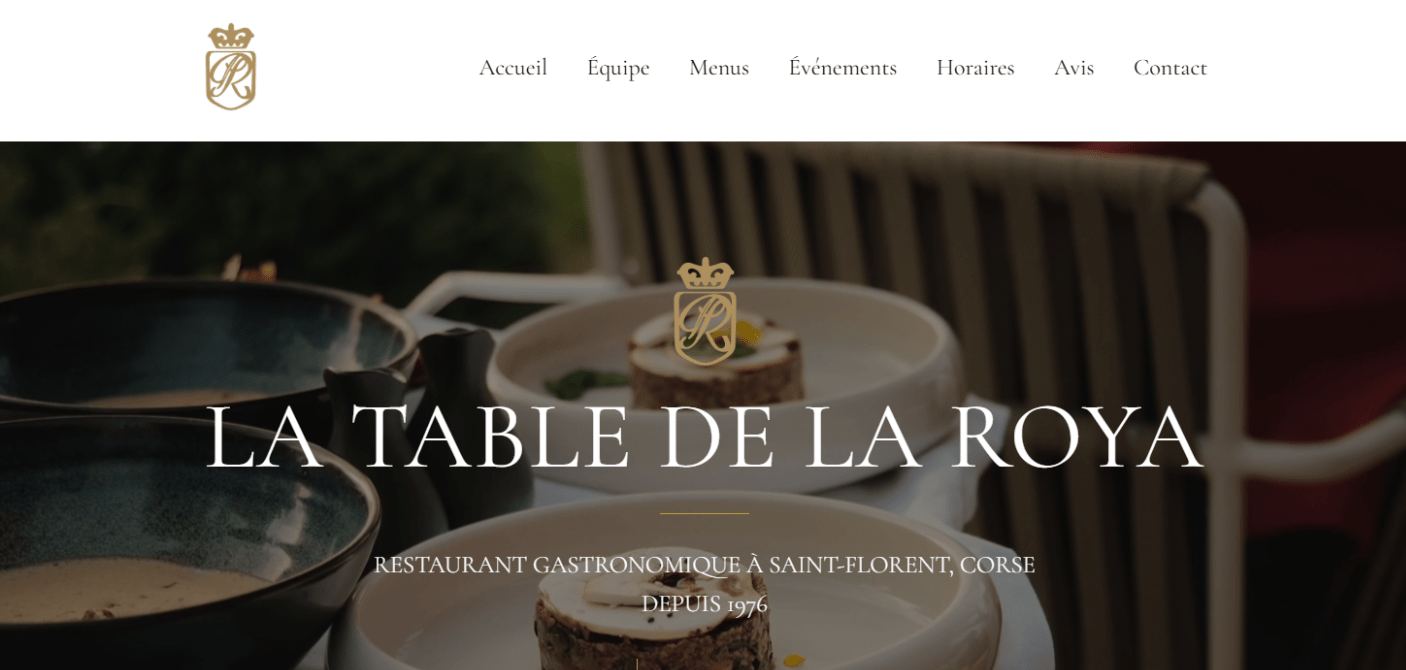Read customer reviews under Avis
This screenshot has width=1406, height=670.
[x=1074, y=68]
